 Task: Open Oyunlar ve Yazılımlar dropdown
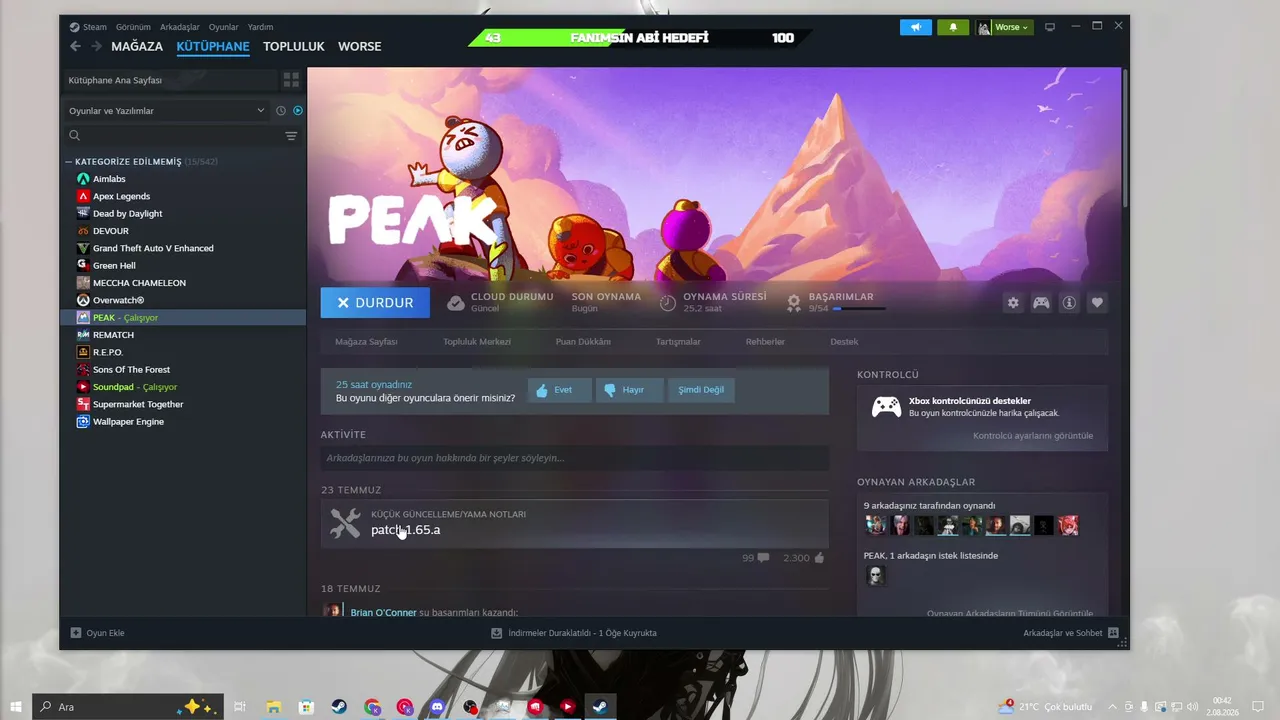[167, 111]
